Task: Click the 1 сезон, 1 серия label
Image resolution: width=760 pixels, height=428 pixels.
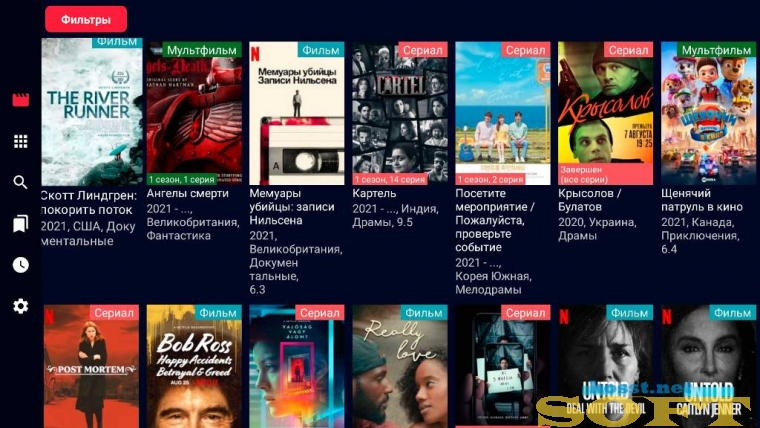Action: pyautogui.click(x=181, y=179)
